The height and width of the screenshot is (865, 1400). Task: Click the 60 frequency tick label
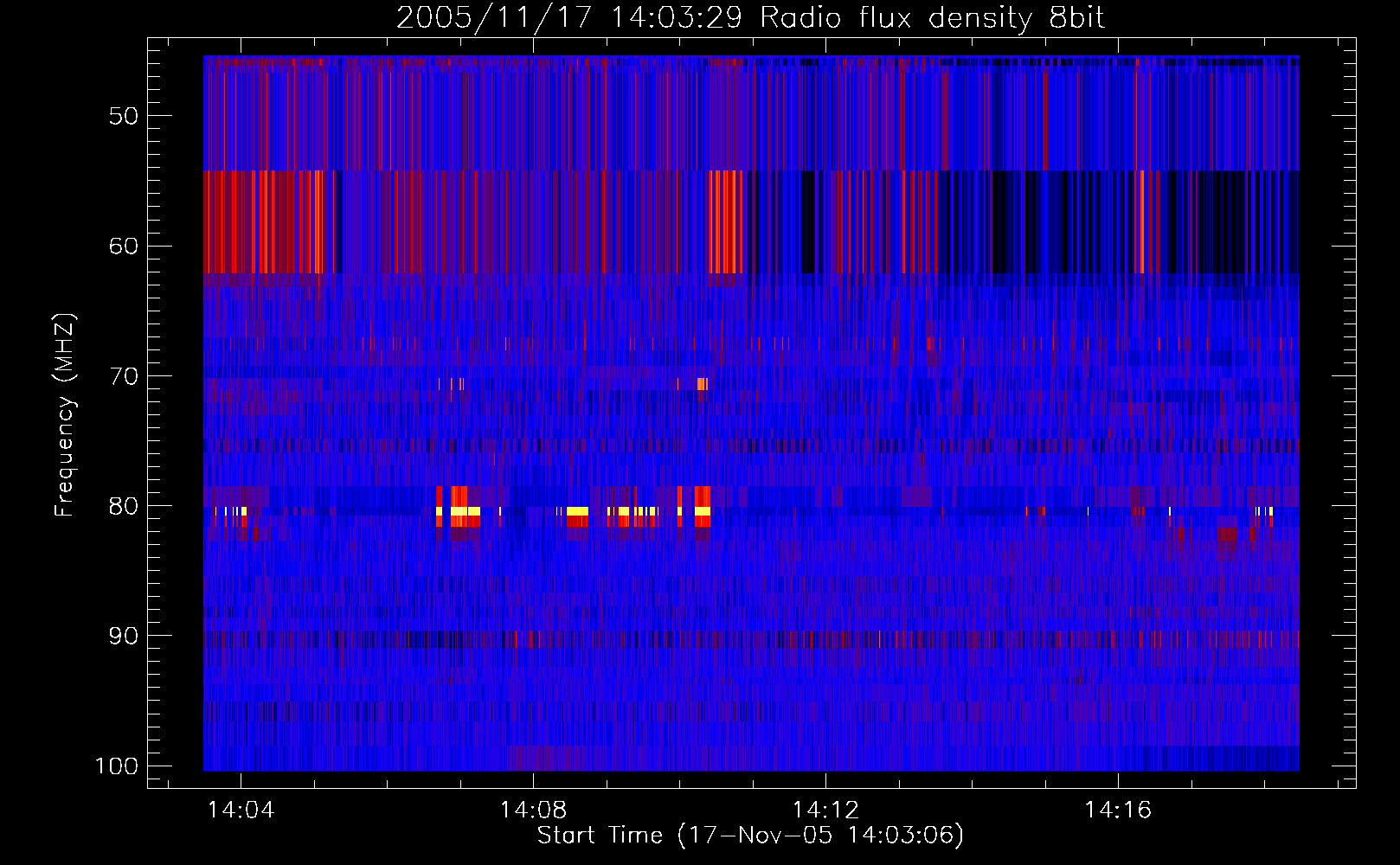(x=124, y=247)
